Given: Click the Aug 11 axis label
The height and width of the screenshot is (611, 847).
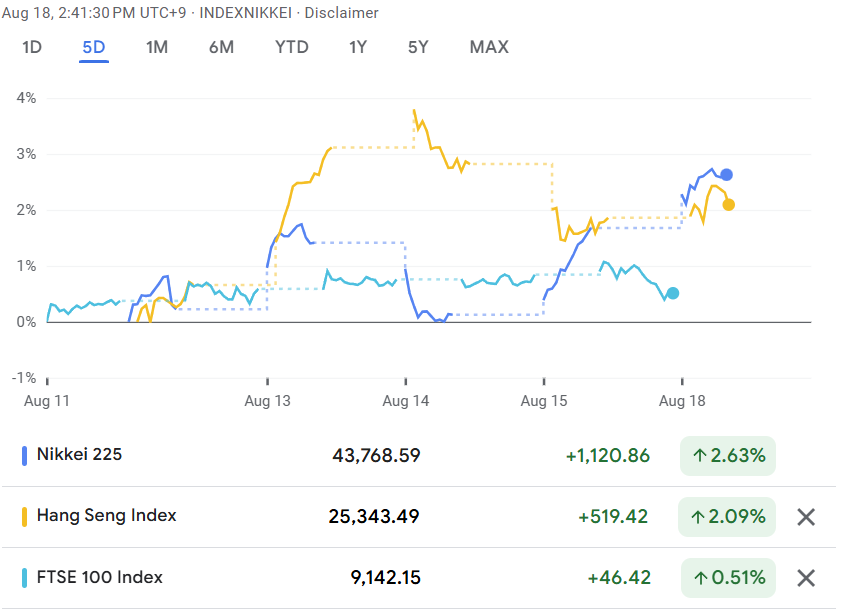Looking at the screenshot, I should tap(47, 401).
